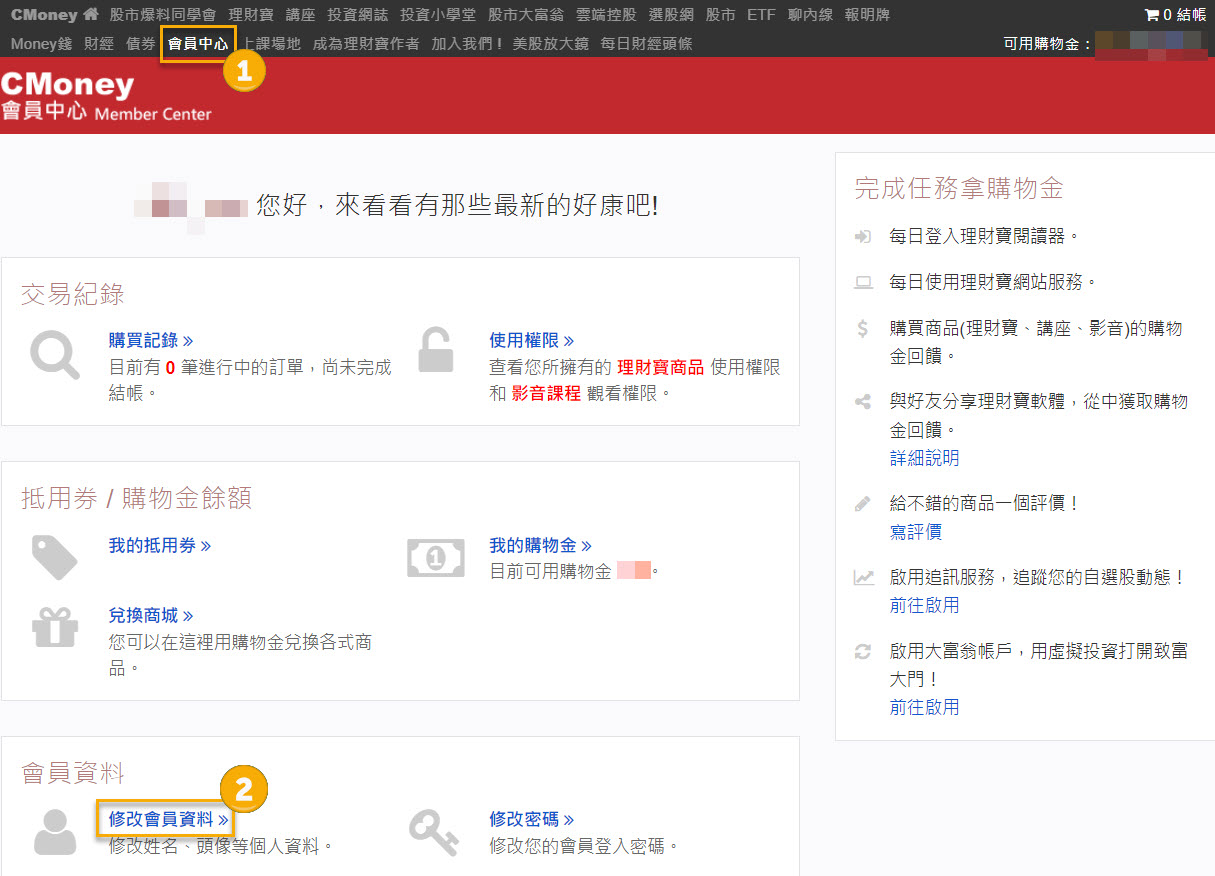Click 前往啟用 under 啟用大富翁帳戶
Screen dimensions: 1215x876
pos(924,707)
